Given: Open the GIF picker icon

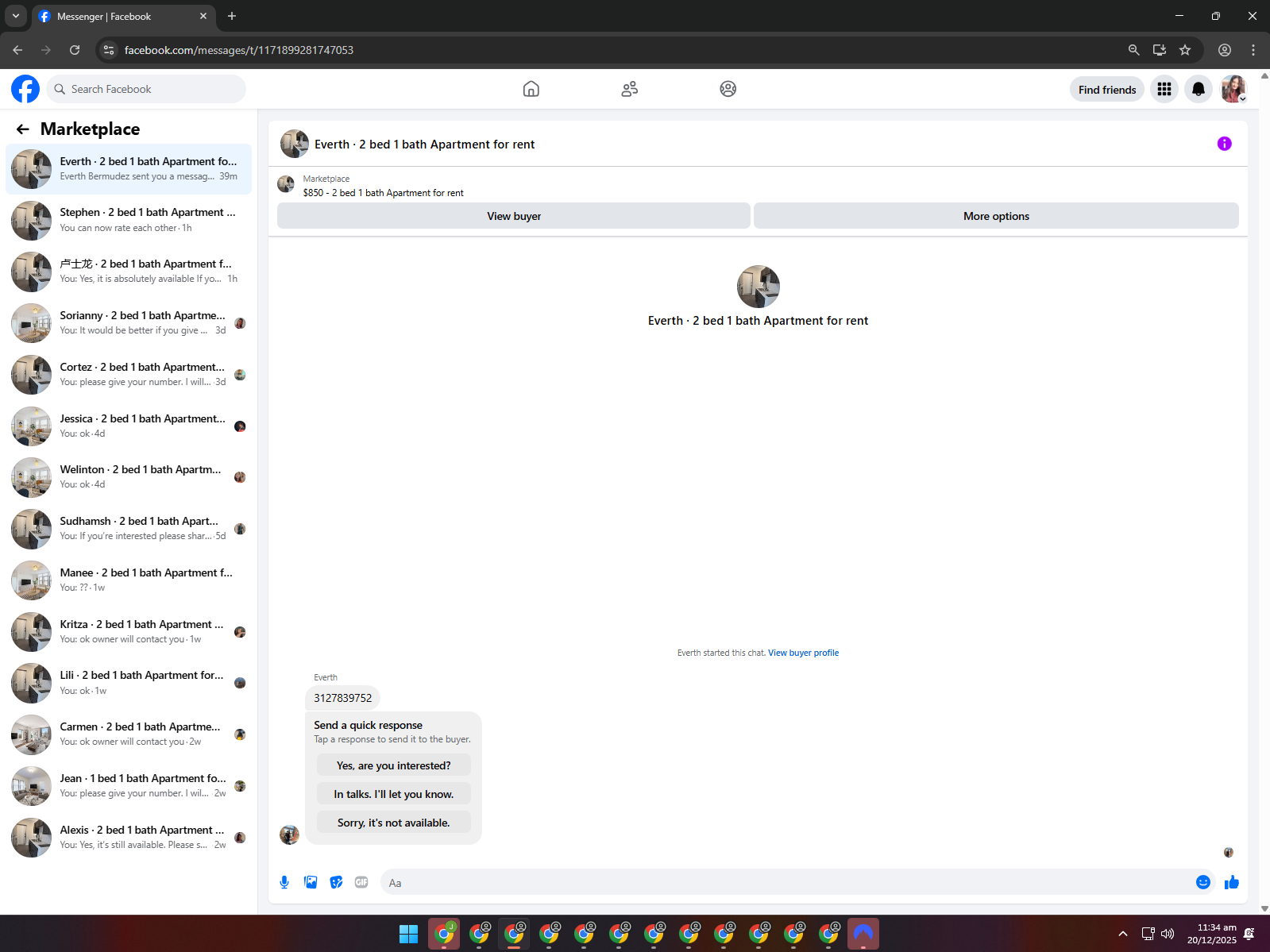Looking at the screenshot, I should [361, 882].
